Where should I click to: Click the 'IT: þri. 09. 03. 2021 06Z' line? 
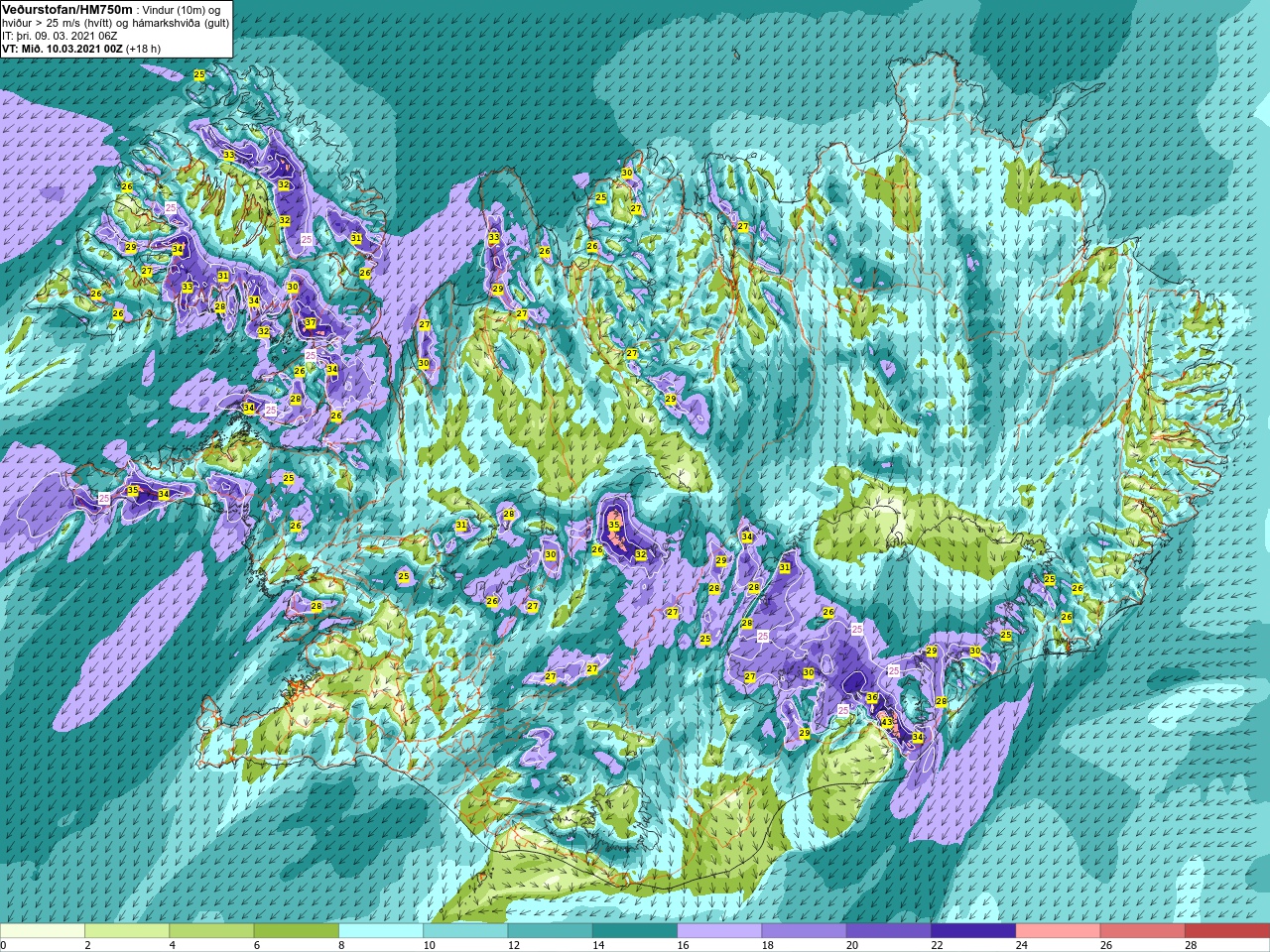[x=61, y=35]
